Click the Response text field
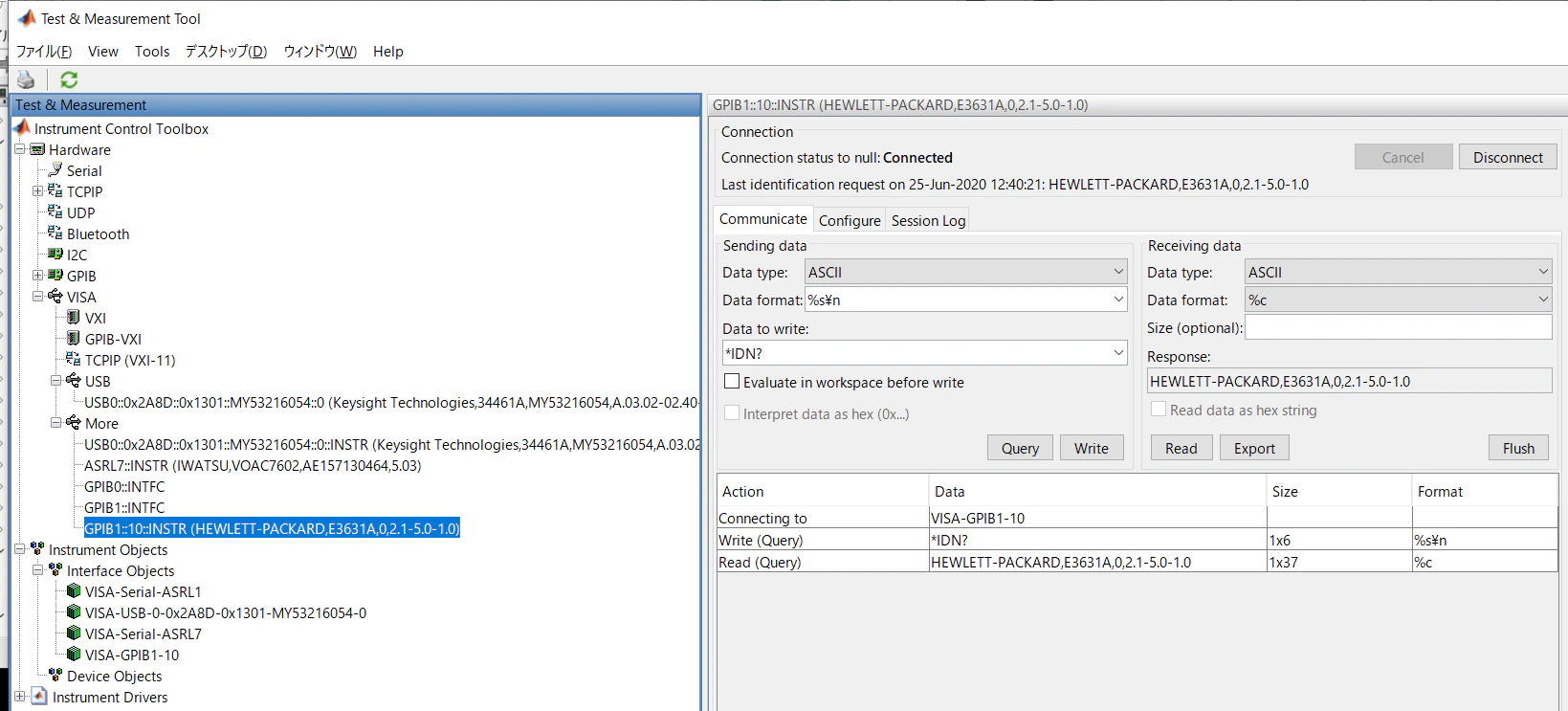 [1349, 381]
